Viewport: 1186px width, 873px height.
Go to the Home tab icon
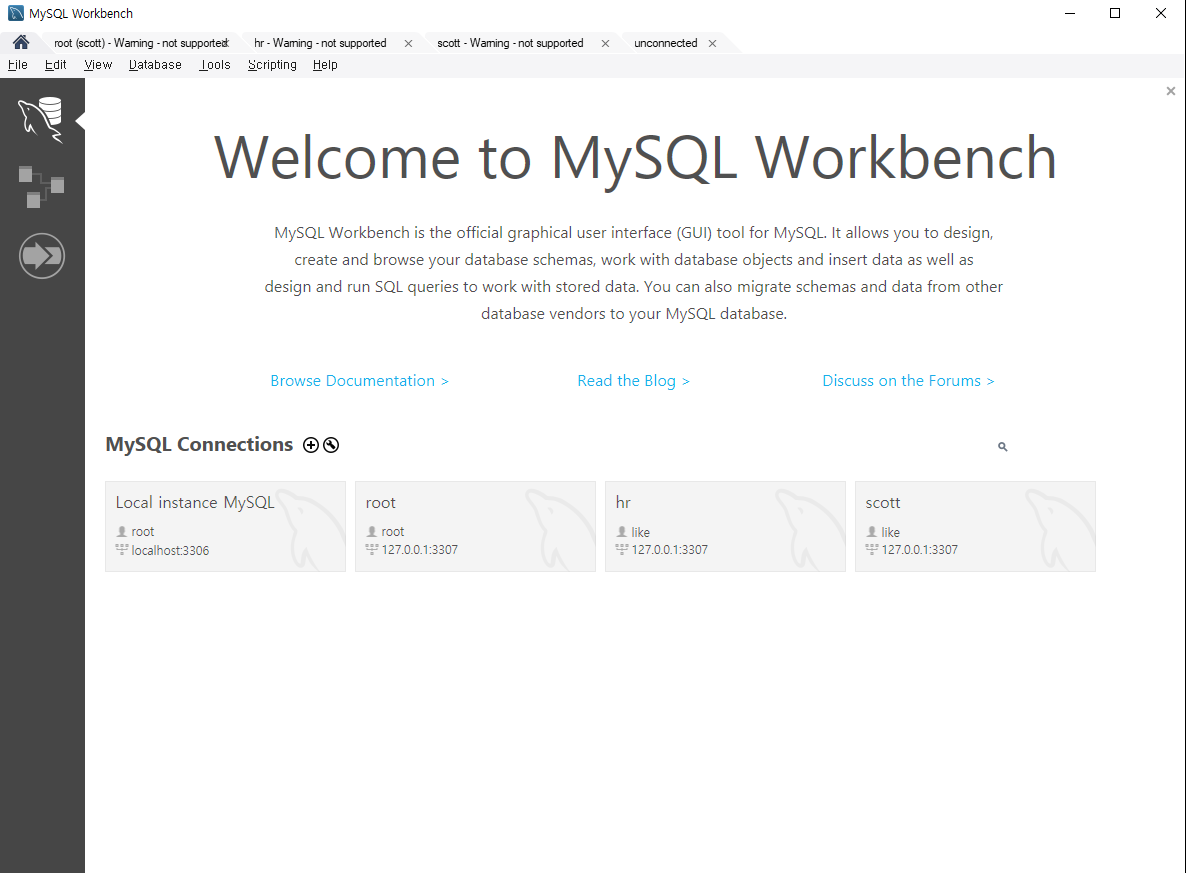(x=21, y=42)
